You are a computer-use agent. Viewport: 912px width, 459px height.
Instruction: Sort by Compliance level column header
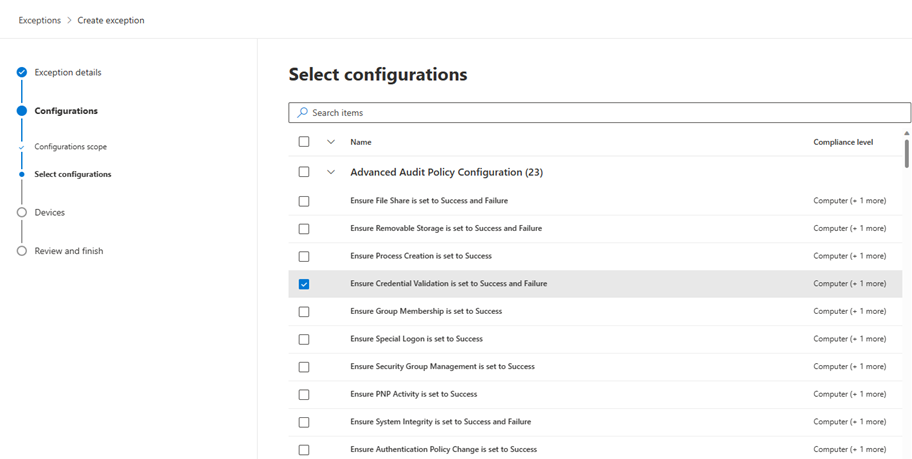tap(842, 142)
